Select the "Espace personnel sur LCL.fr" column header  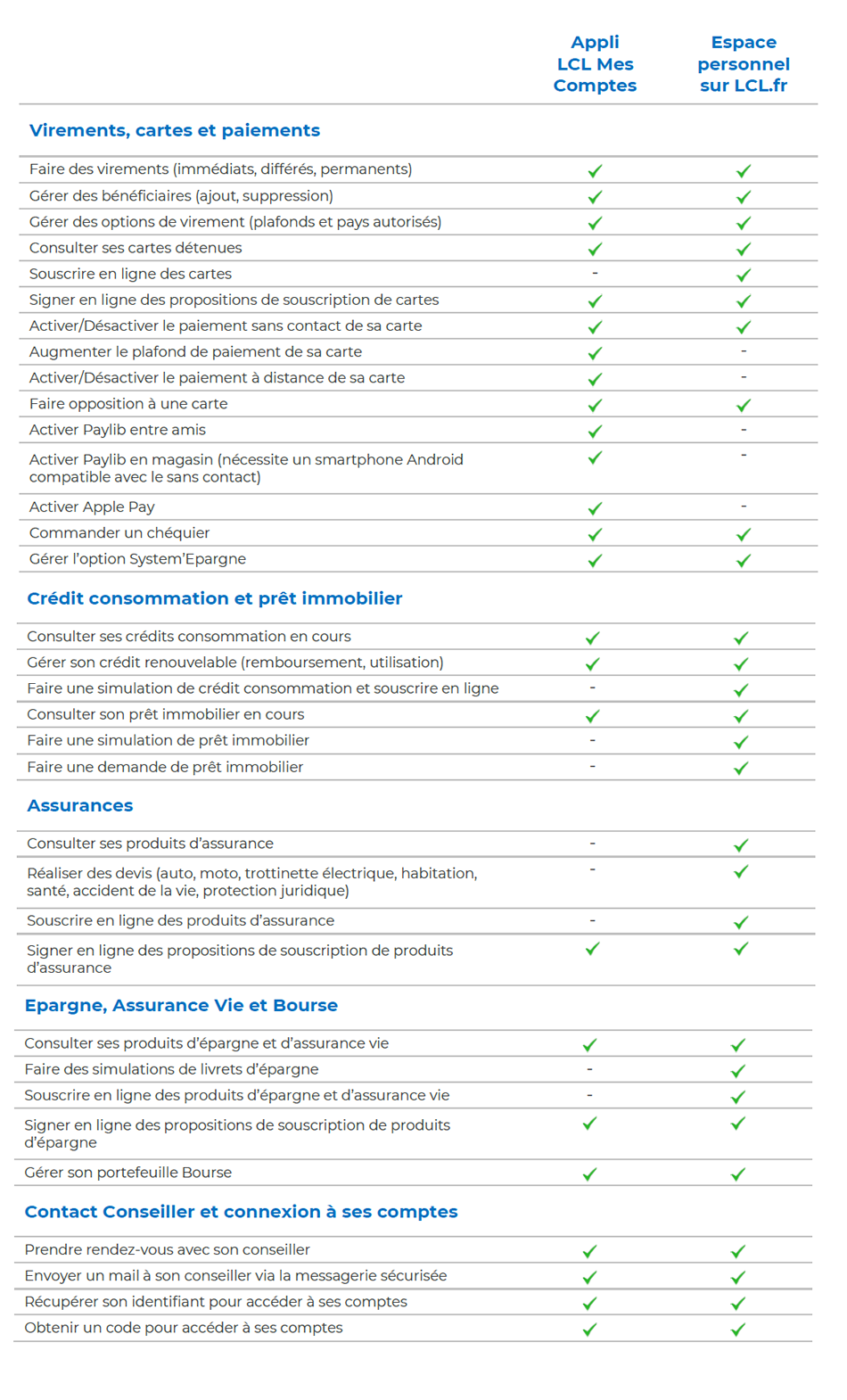click(744, 64)
